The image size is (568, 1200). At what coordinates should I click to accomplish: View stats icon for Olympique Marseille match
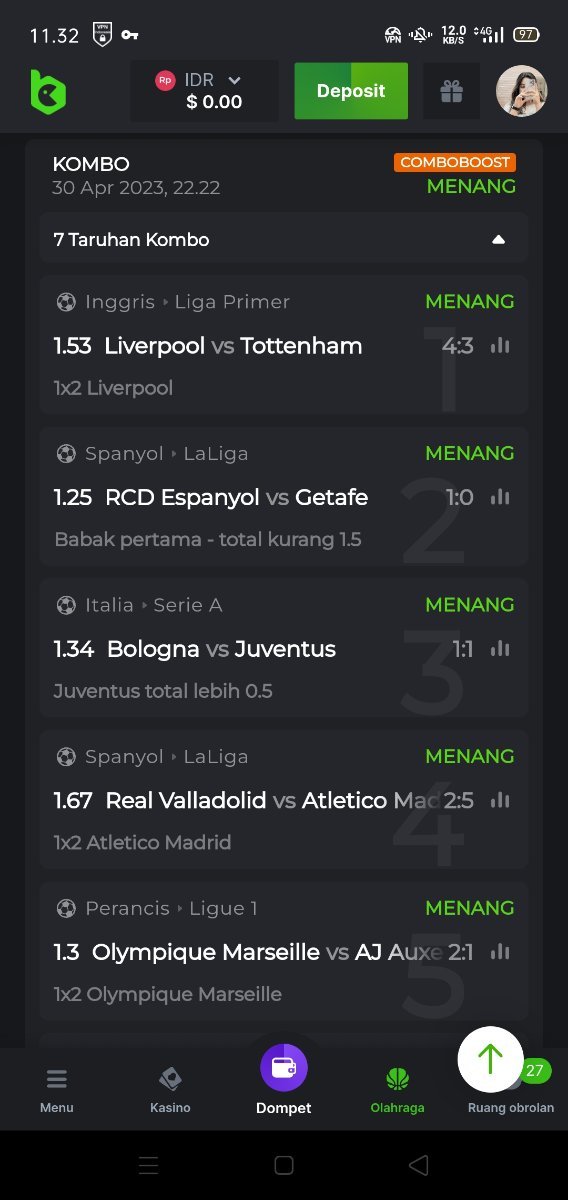500,952
